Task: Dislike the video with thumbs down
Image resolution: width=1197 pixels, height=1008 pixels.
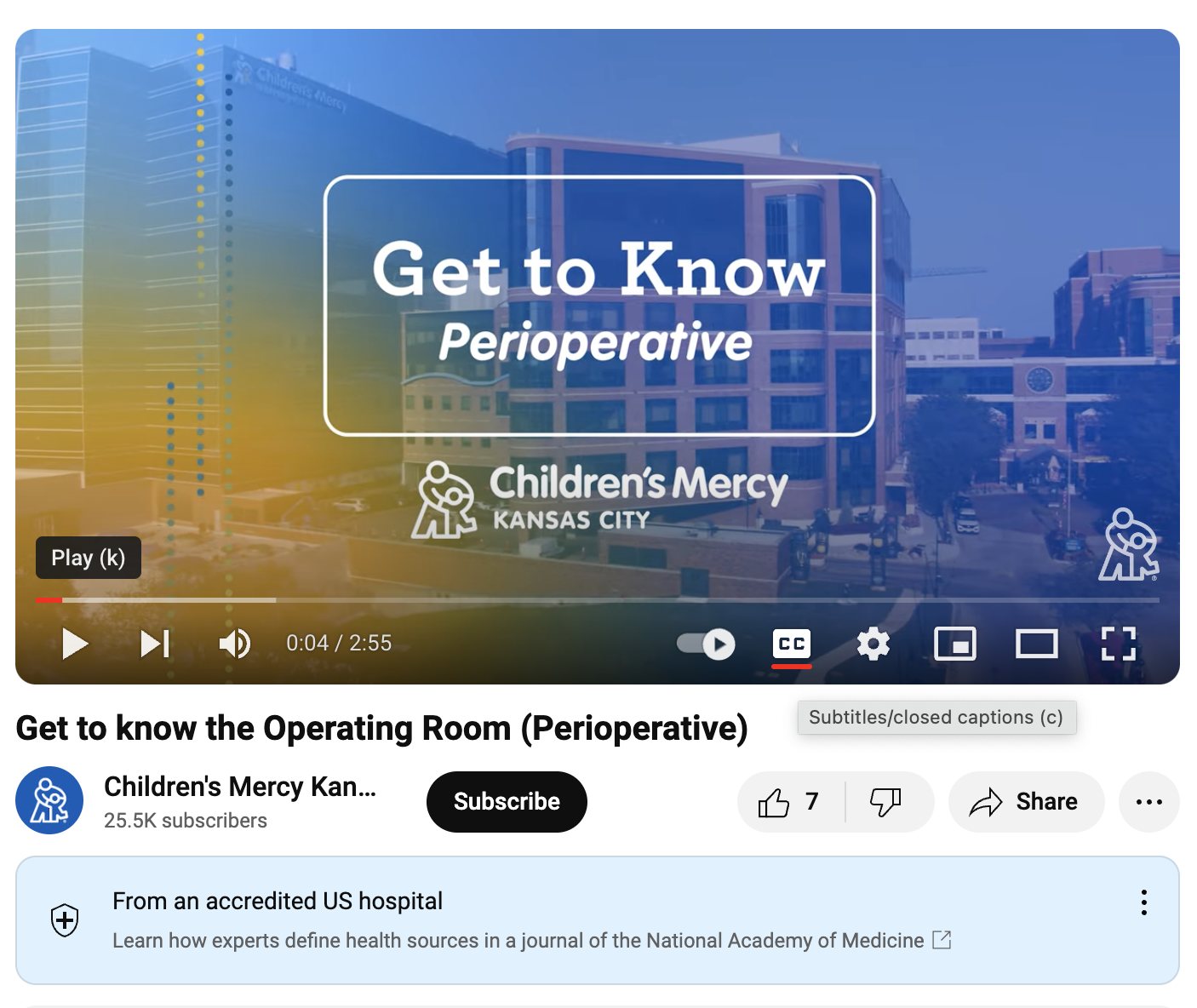Action: 886,802
